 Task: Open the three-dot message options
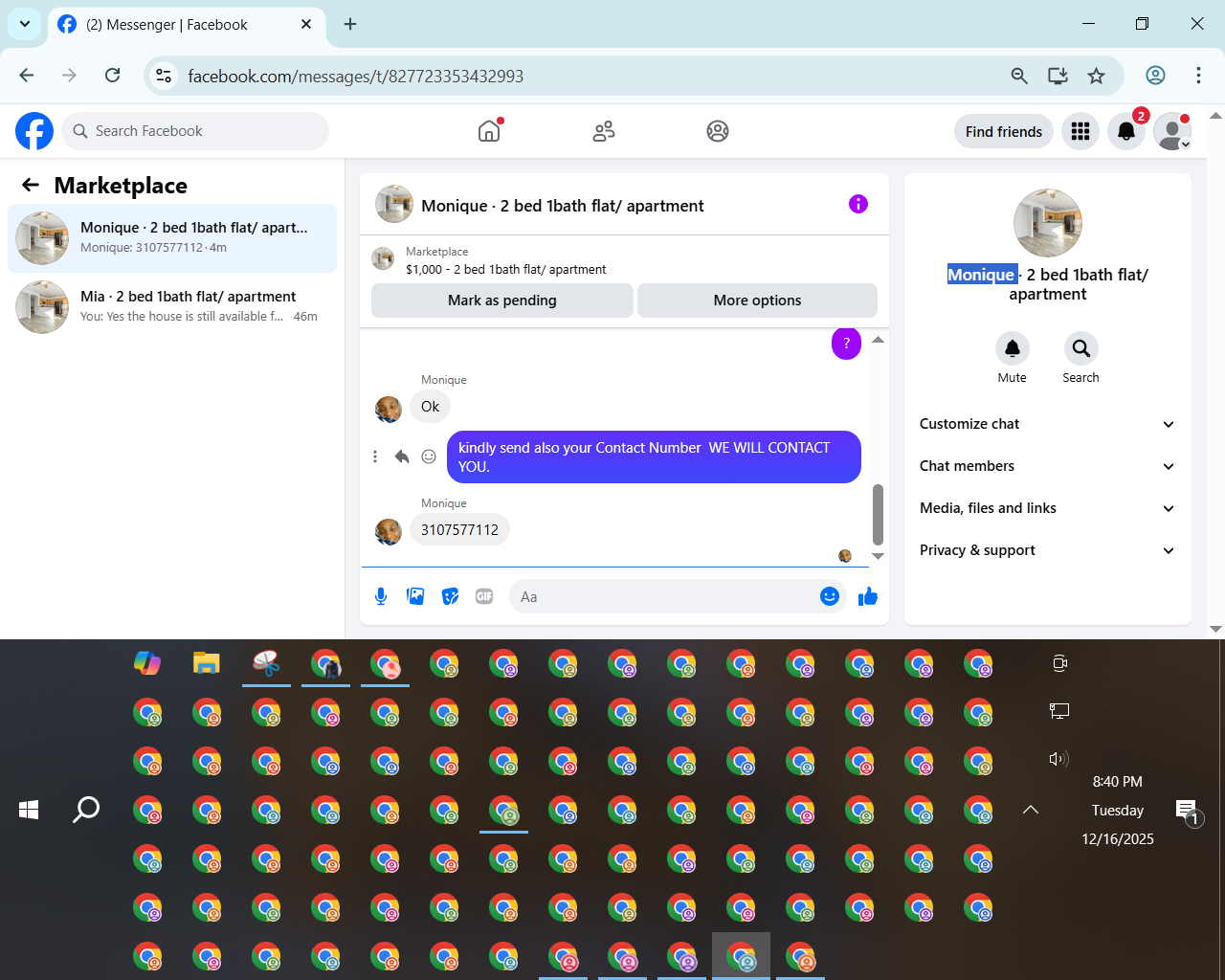click(375, 457)
